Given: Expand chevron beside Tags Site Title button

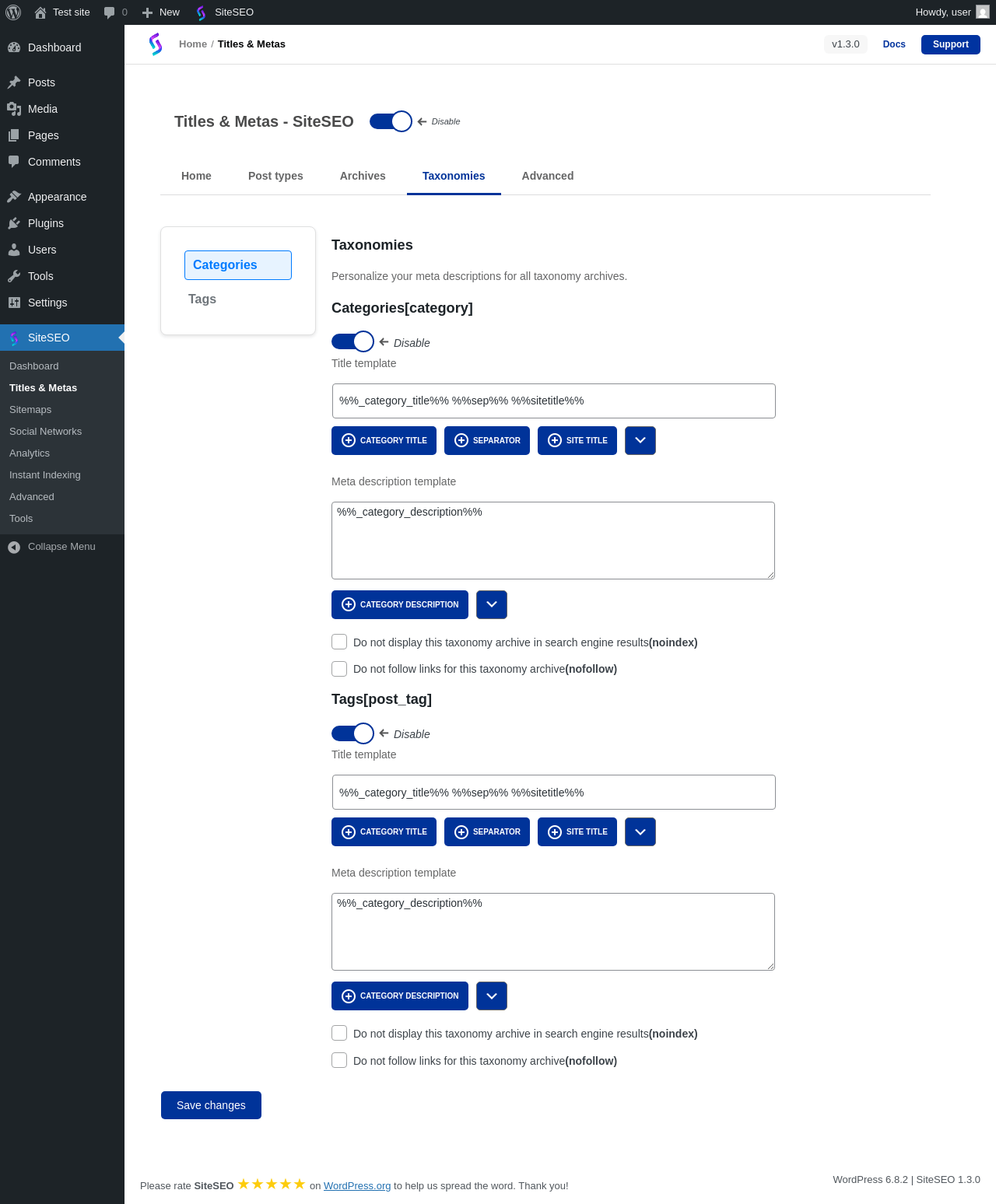Looking at the screenshot, I should (640, 831).
